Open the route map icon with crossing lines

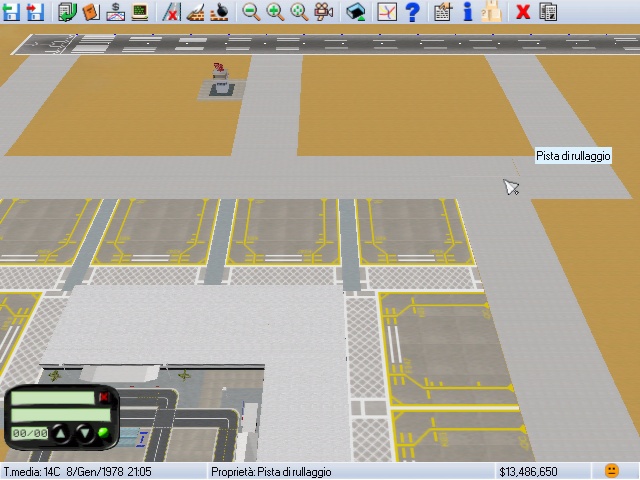pos(386,11)
